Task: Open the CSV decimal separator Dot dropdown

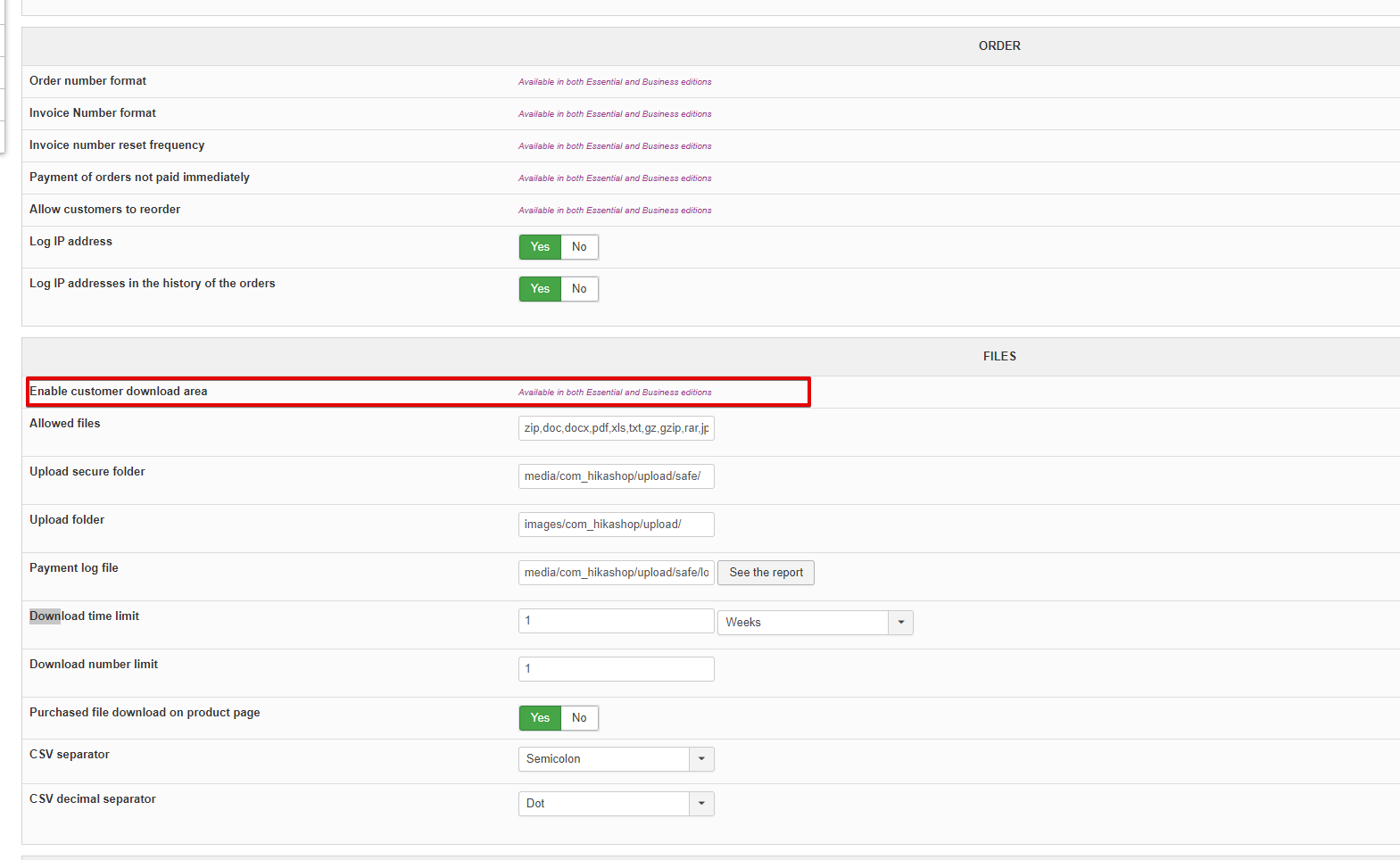Action: [616, 804]
